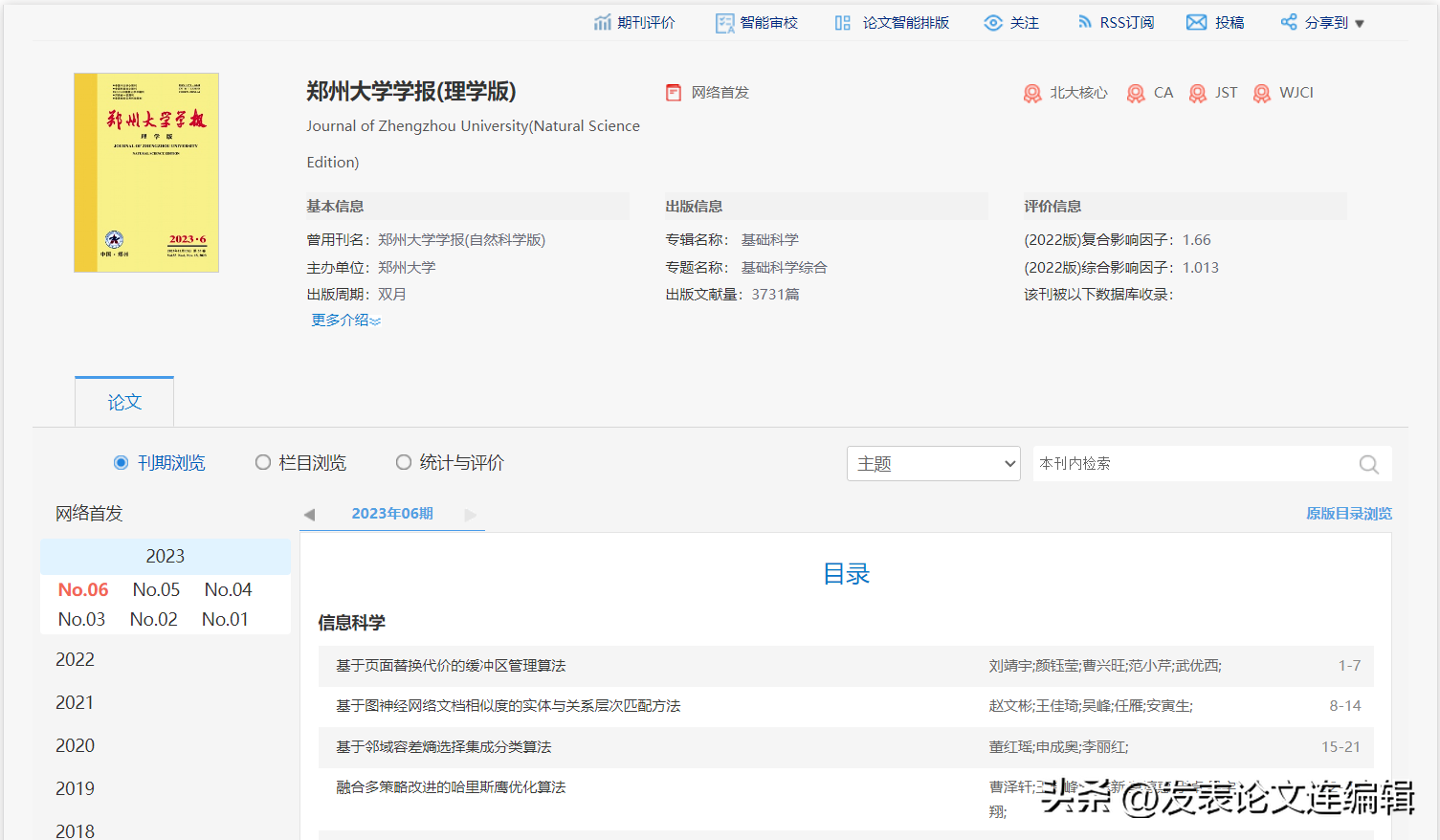Open the 网络首发 sidebar section
The height and width of the screenshot is (840, 1440).
[x=89, y=514]
